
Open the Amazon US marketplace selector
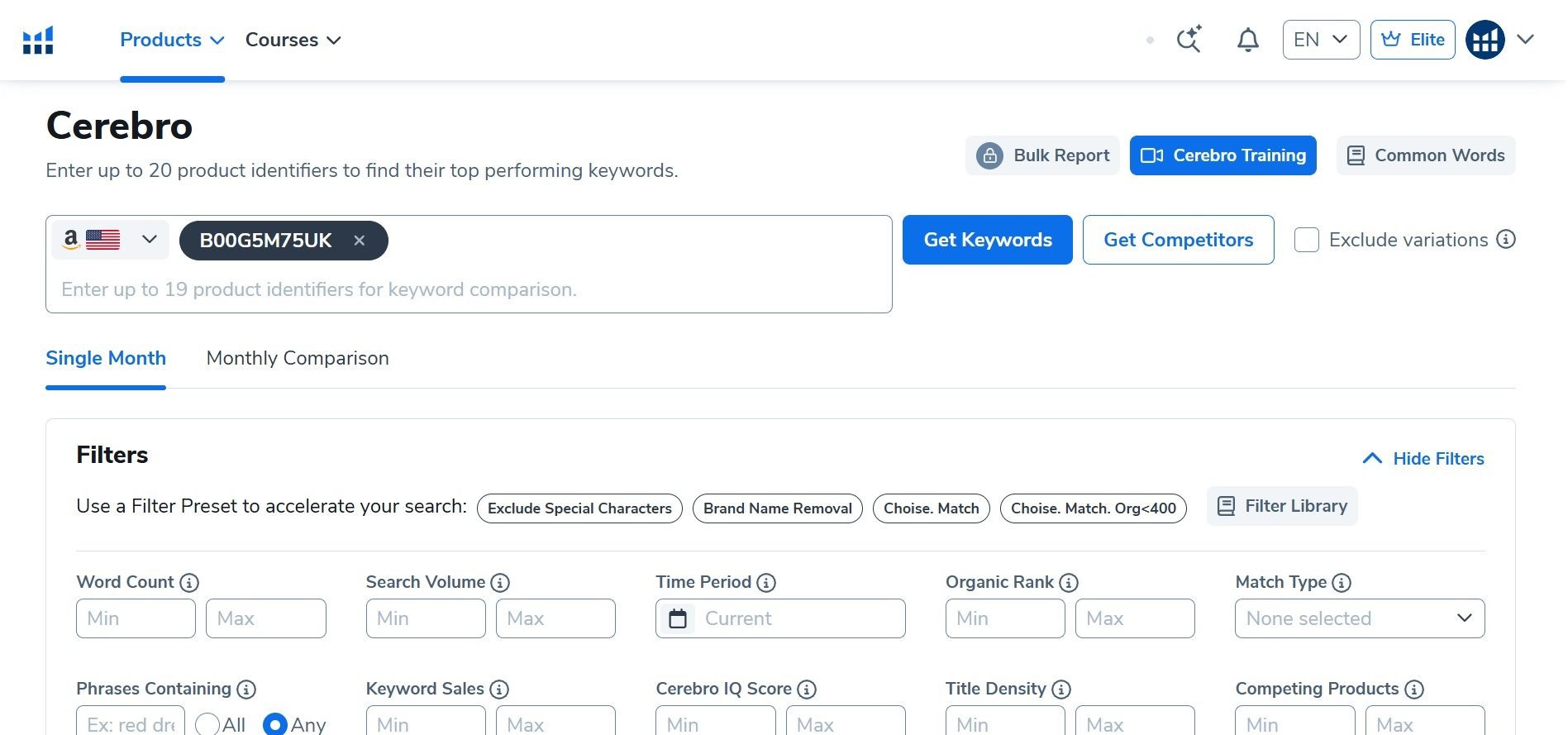110,240
